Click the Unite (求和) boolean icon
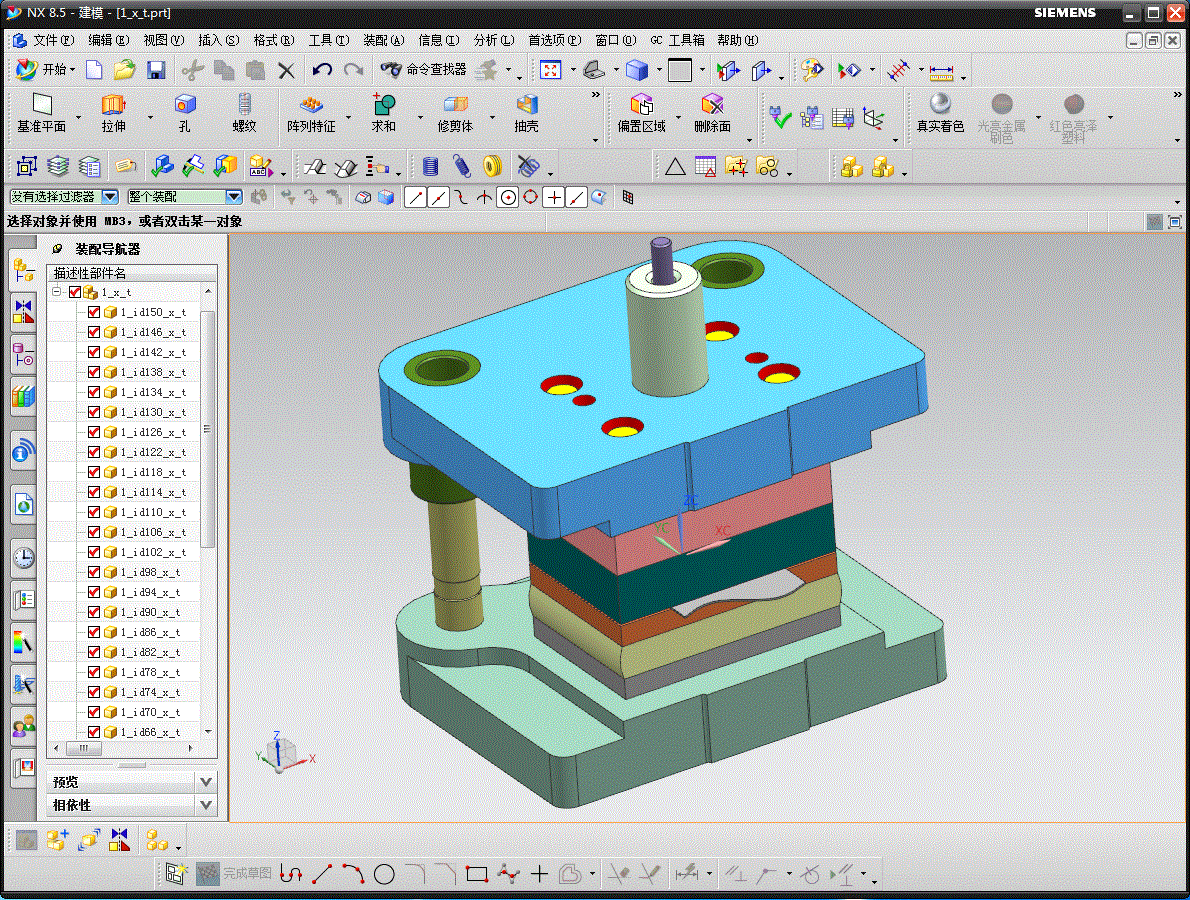 [x=383, y=105]
